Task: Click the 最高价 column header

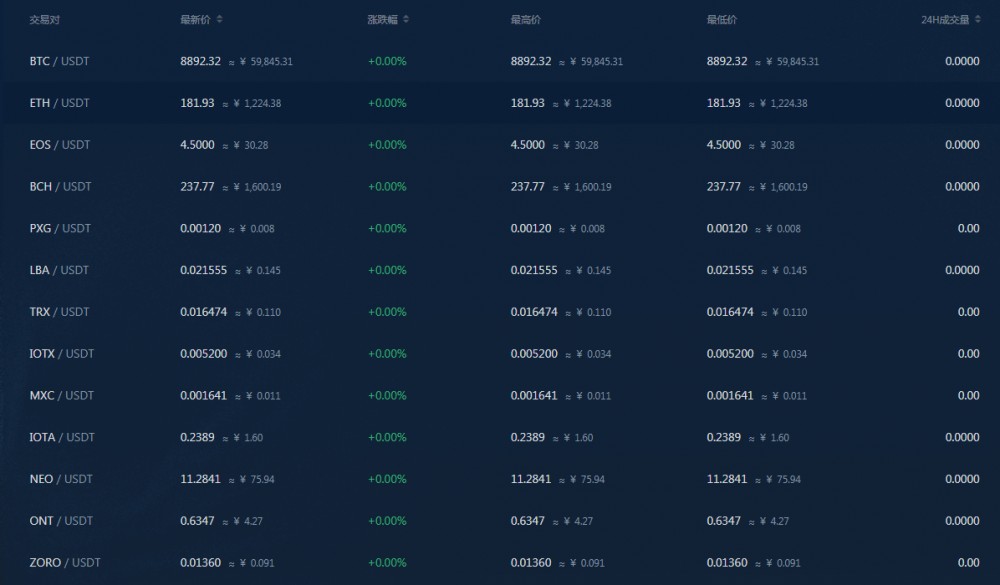Action: click(x=525, y=20)
